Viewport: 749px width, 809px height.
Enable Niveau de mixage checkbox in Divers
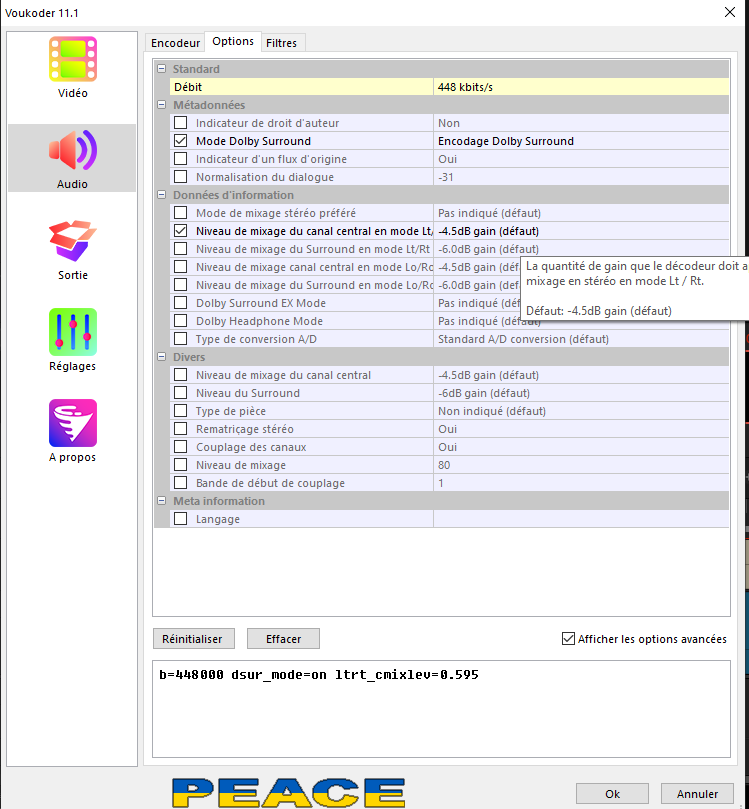181,465
